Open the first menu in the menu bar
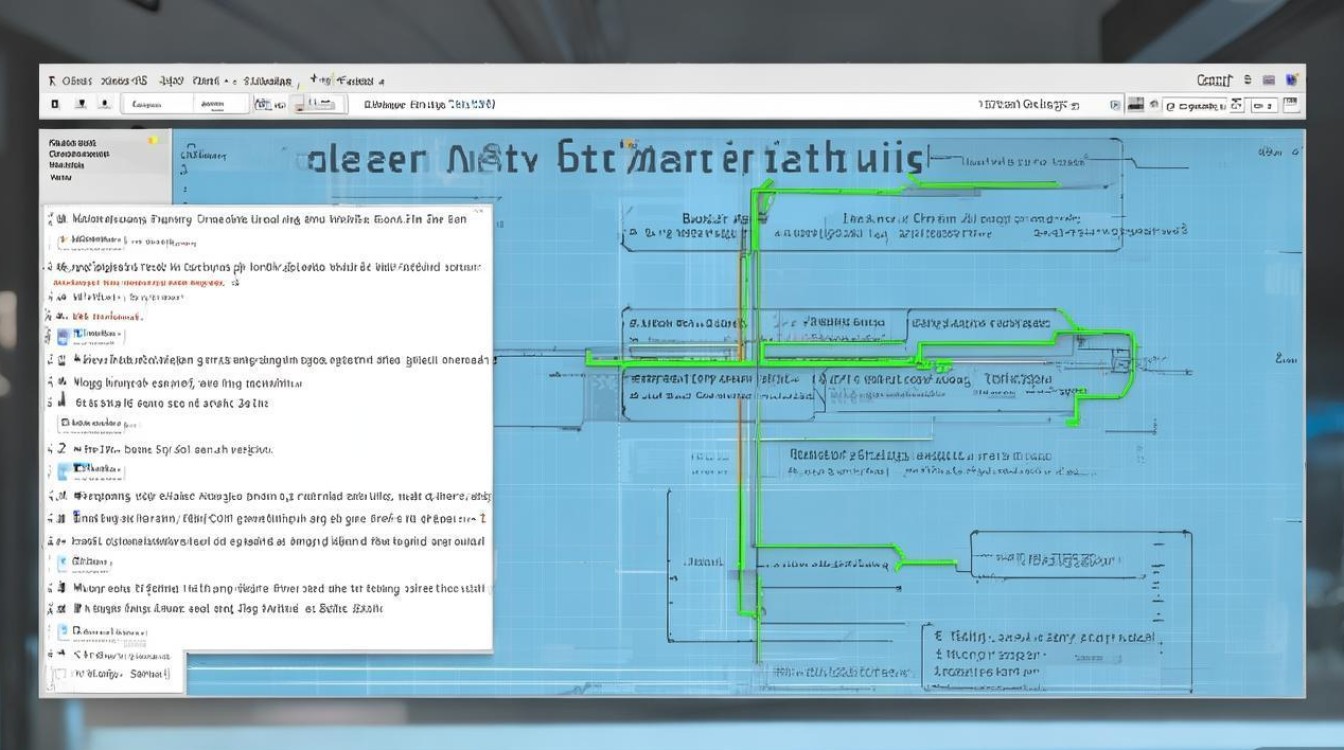Viewport: 1344px width, 750px height. coord(76,81)
